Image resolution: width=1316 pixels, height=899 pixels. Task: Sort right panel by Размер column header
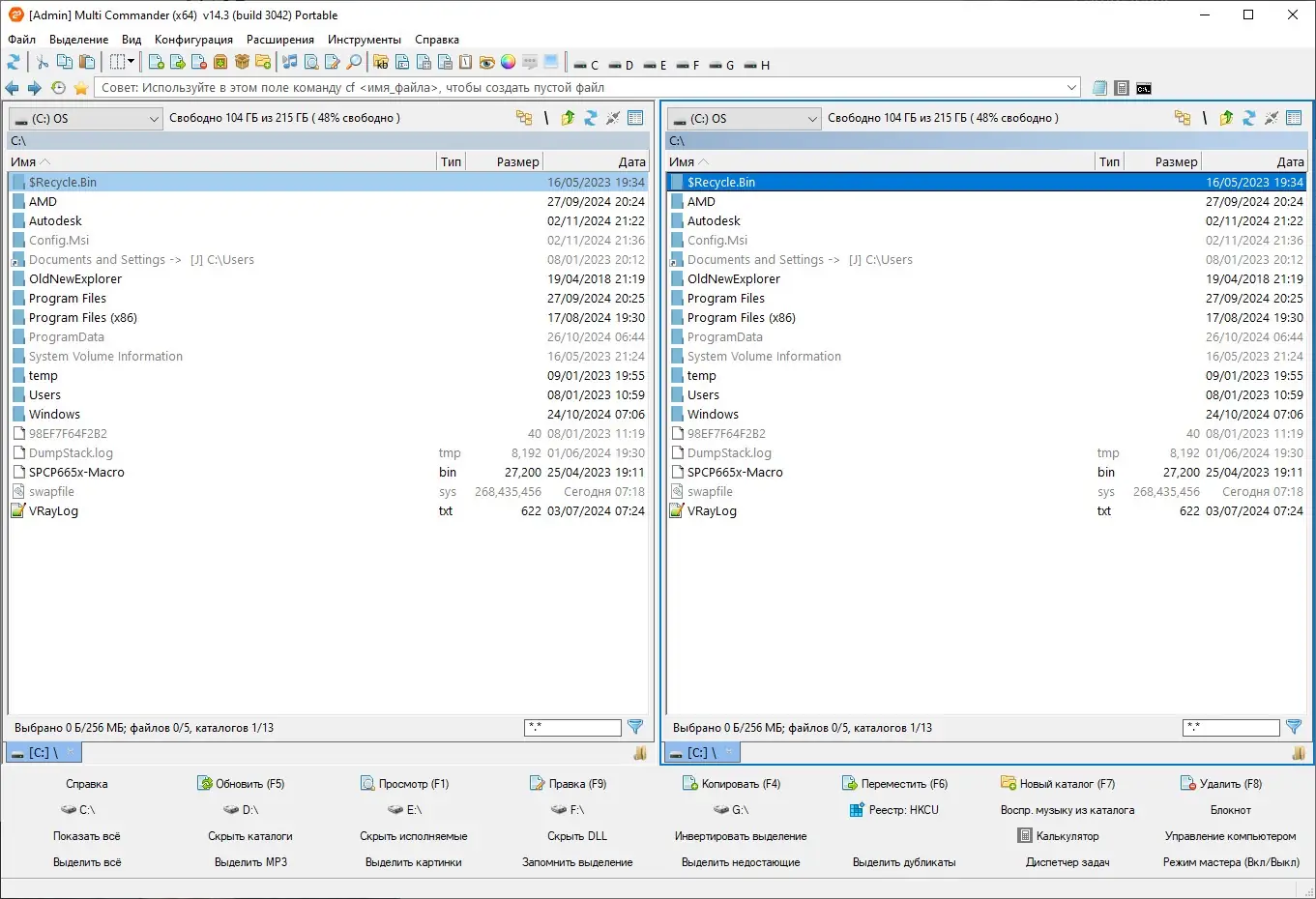pos(1162,161)
